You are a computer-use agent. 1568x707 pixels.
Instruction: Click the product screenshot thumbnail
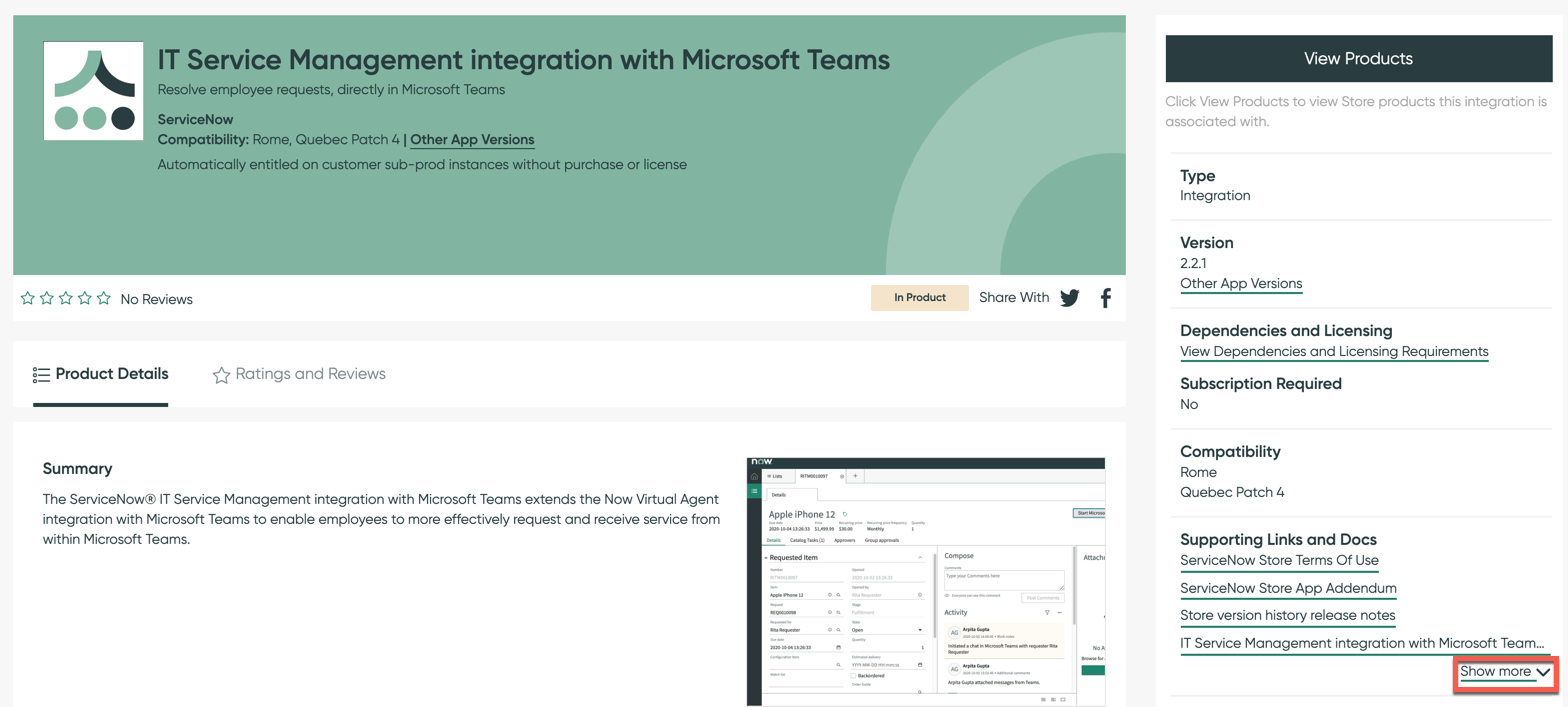(926, 581)
